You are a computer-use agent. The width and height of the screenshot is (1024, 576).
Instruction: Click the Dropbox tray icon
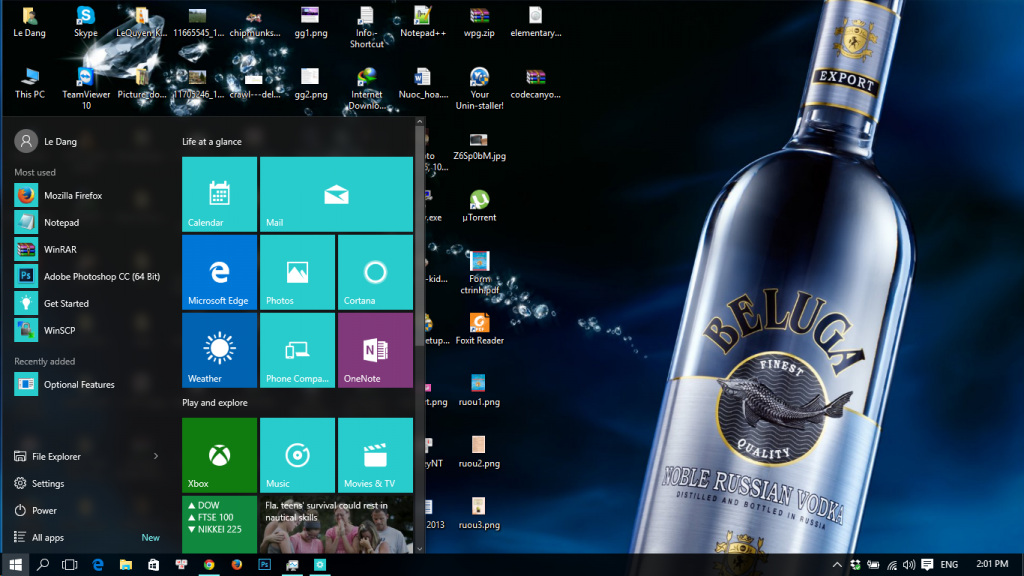[855, 565]
